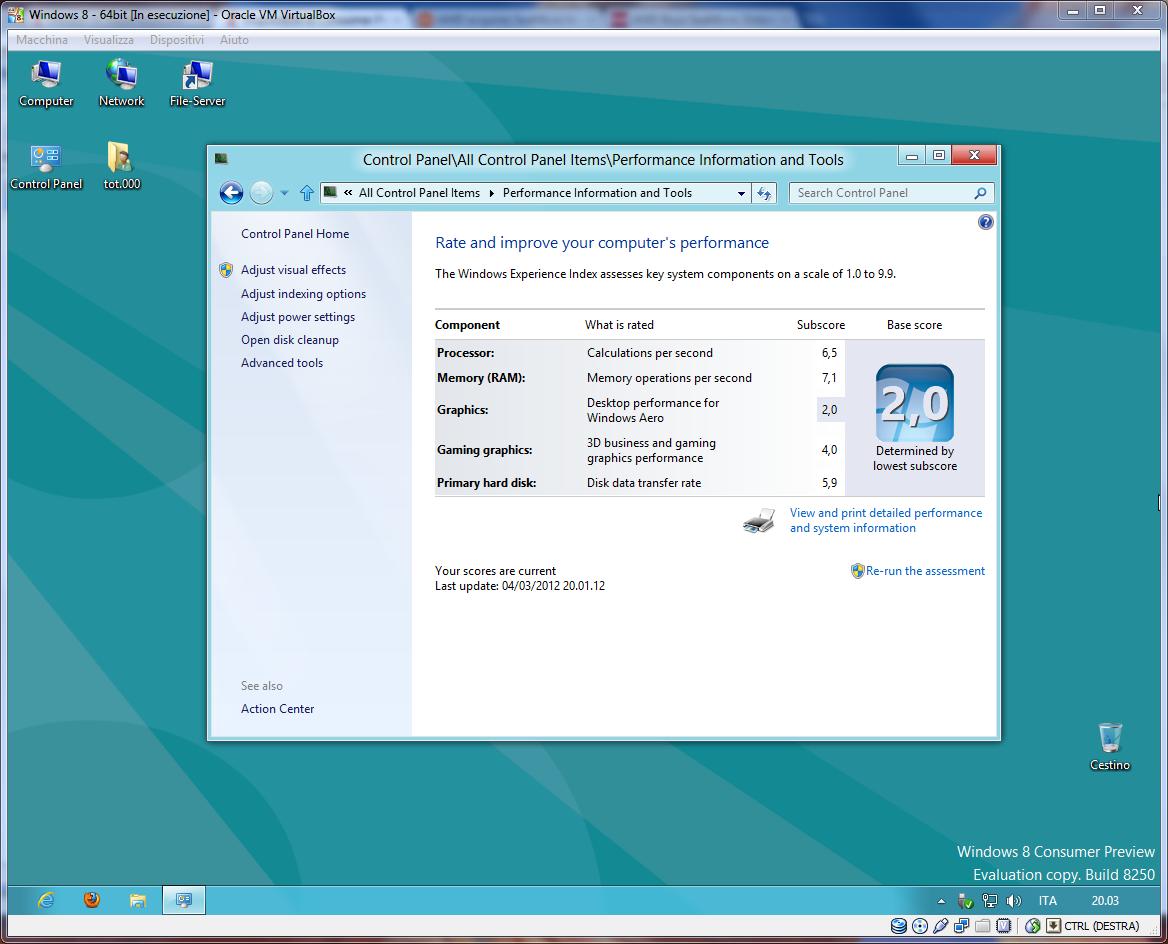Open the blue help question mark
The image size is (1168, 944).
(x=986, y=222)
